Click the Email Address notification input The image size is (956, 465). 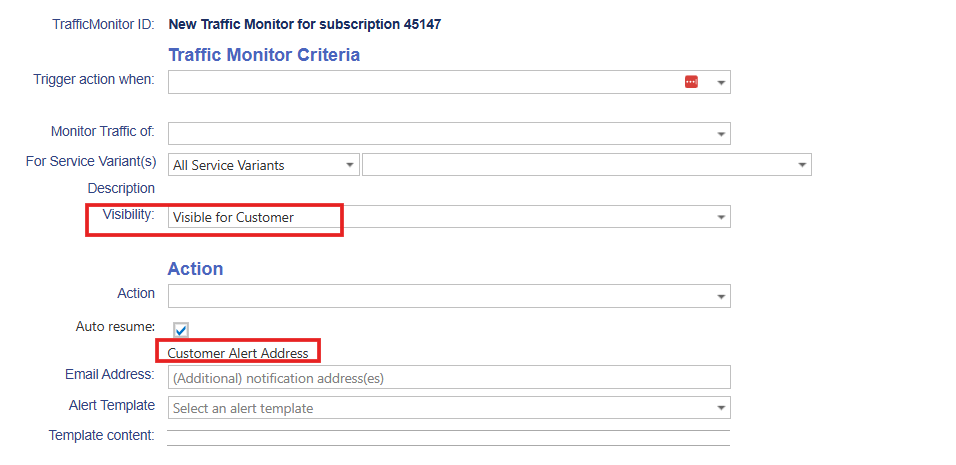tap(449, 378)
